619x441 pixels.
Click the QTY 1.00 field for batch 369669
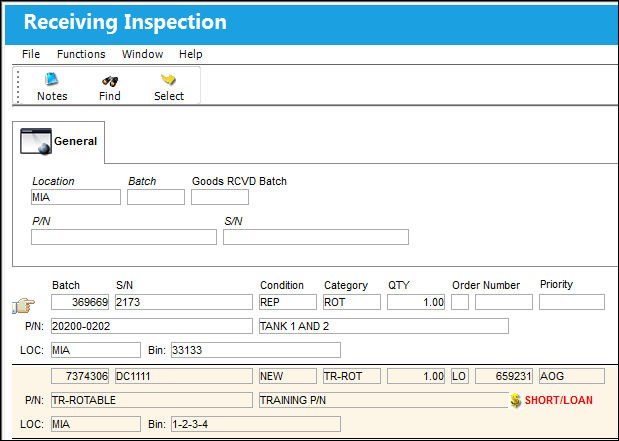(x=416, y=302)
